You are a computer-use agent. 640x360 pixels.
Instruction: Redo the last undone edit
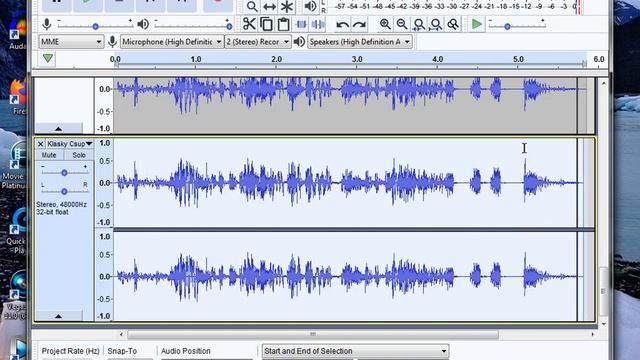click(359, 25)
